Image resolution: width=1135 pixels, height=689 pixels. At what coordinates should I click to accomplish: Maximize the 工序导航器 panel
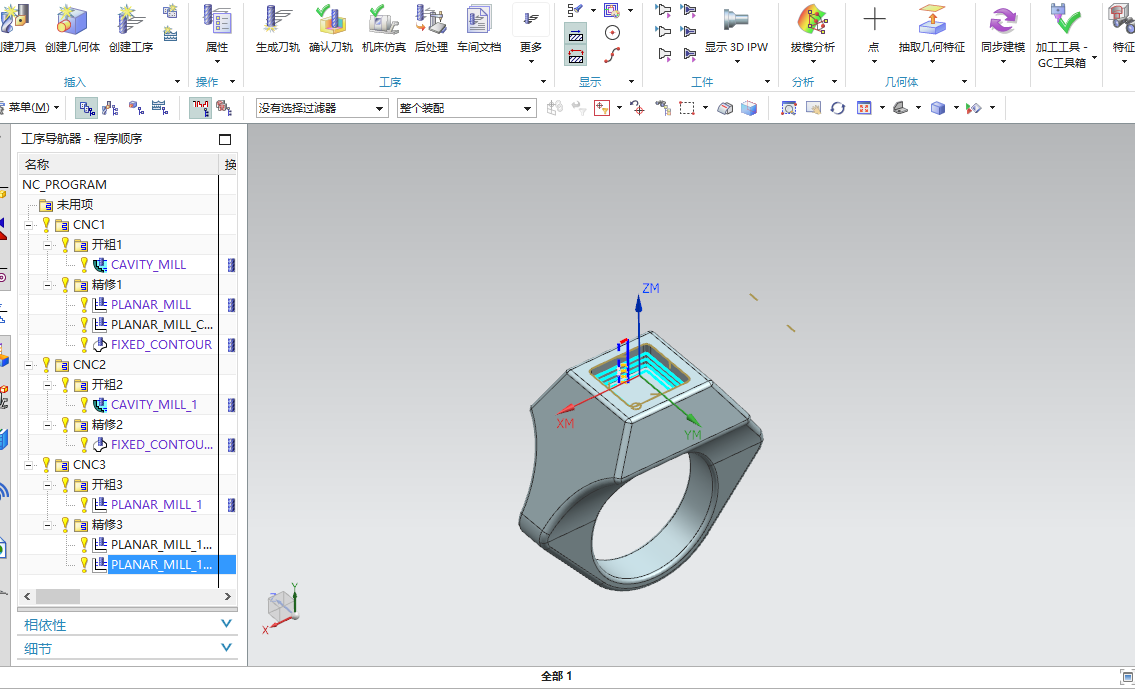[225, 139]
